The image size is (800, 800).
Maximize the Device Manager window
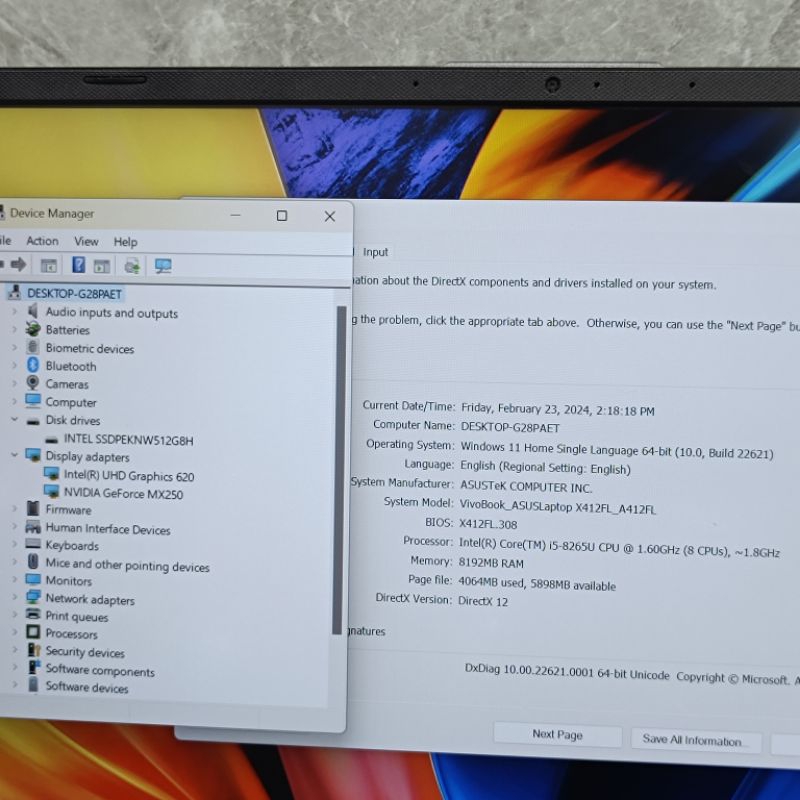pyautogui.click(x=282, y=216)
